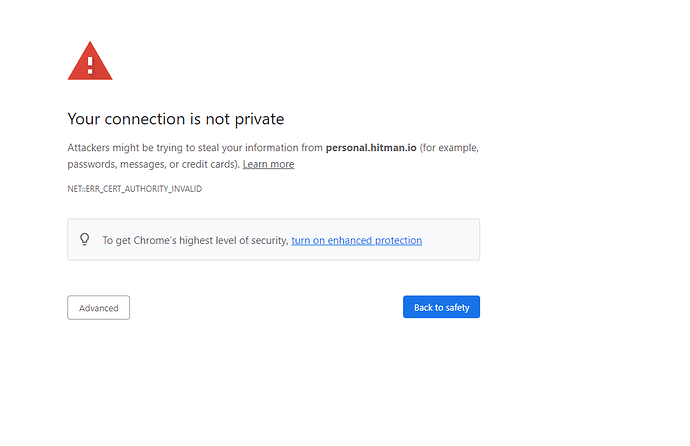Click the red warning triangle icon

pyautogui.click(x=90, y=61)
